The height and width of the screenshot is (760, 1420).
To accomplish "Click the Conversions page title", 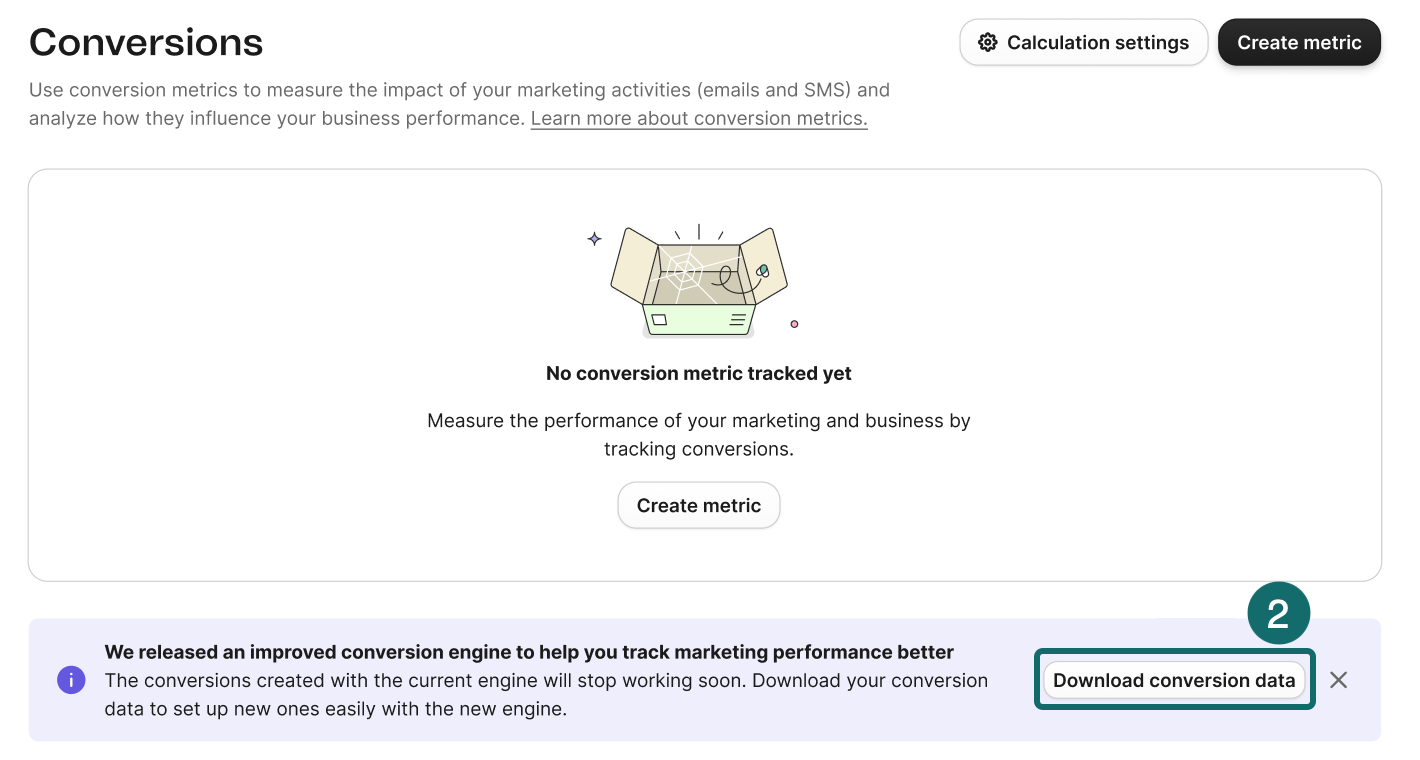I will coord(146,42).
